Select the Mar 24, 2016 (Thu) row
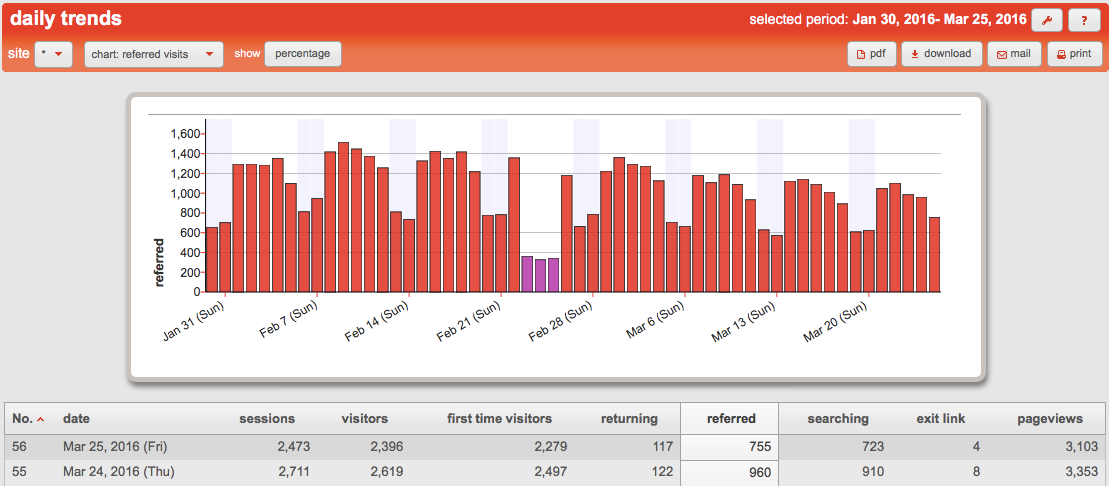Image resolution: width=1109 pixels, height=486 pixels. [554, 473]
